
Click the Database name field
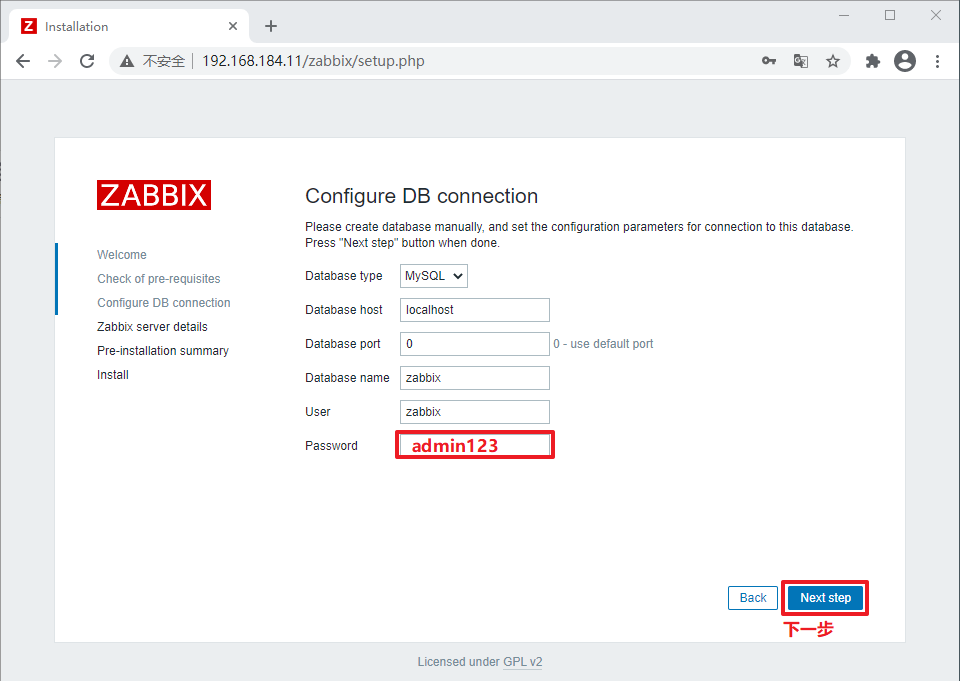(474, 378)
